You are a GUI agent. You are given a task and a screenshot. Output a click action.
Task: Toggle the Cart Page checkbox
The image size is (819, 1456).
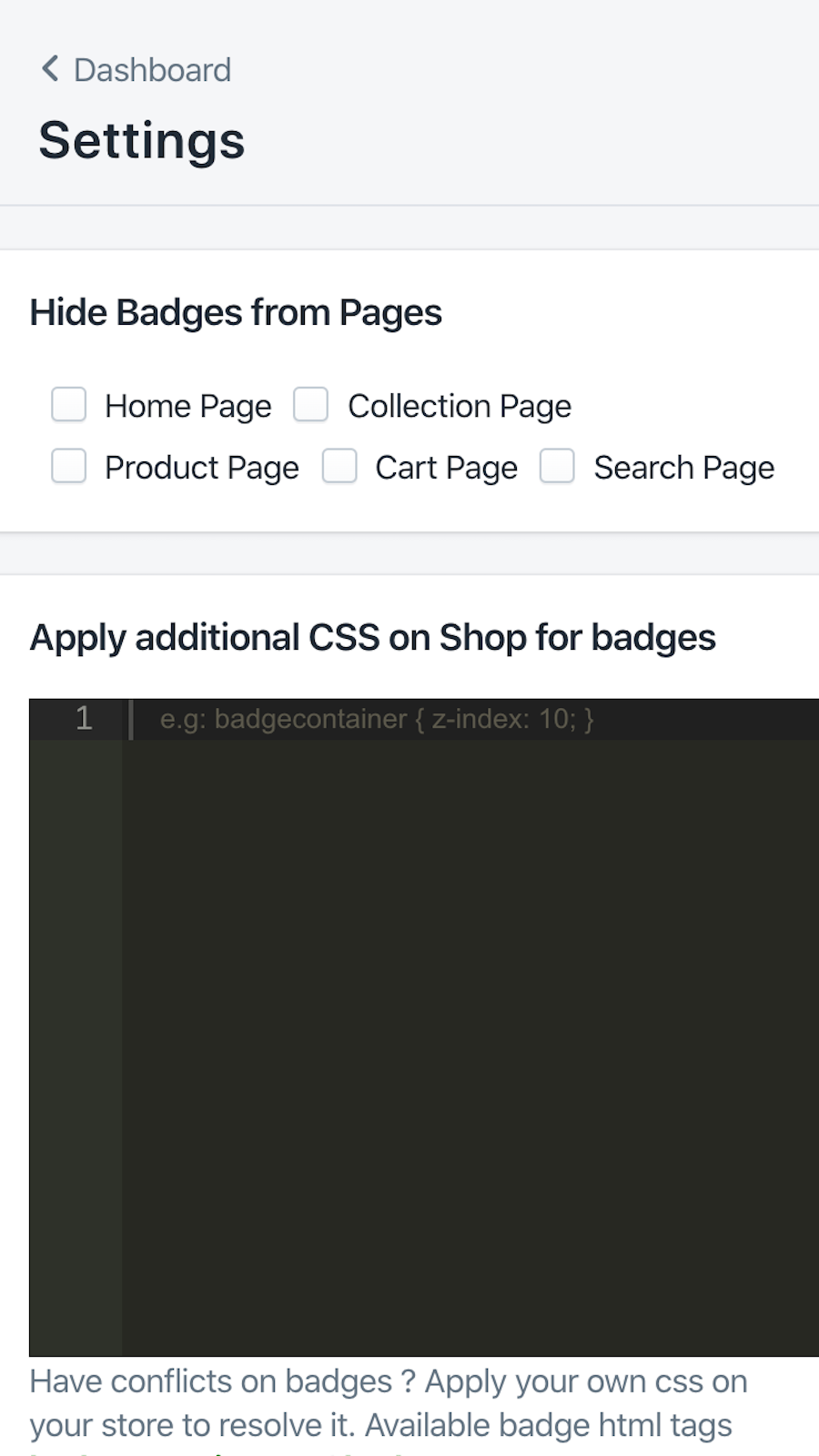coord(339,466)
